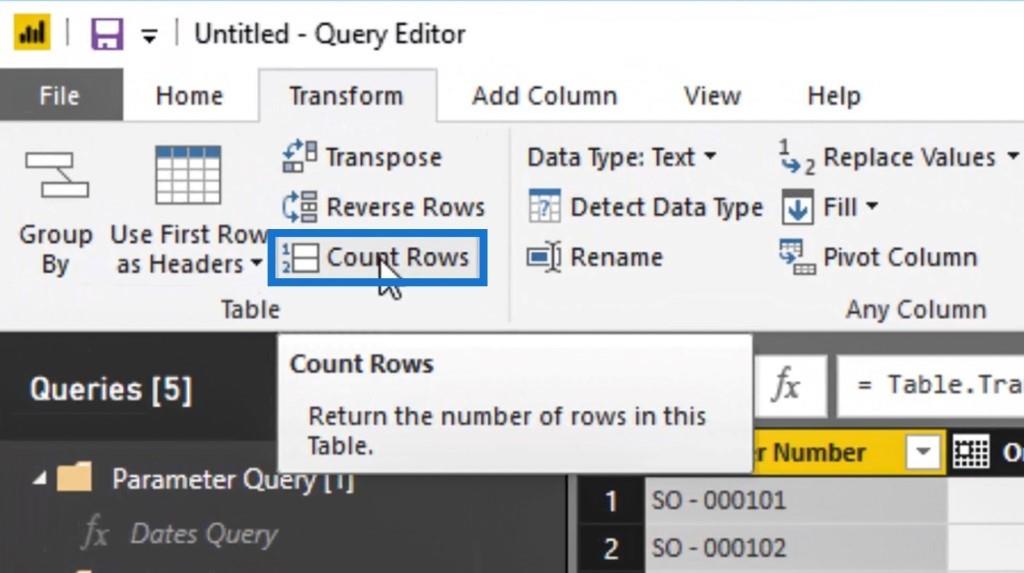Open the Order Number column filter dropdown
The height and width of the screenshot is (573, 1024).
[922, 451]
